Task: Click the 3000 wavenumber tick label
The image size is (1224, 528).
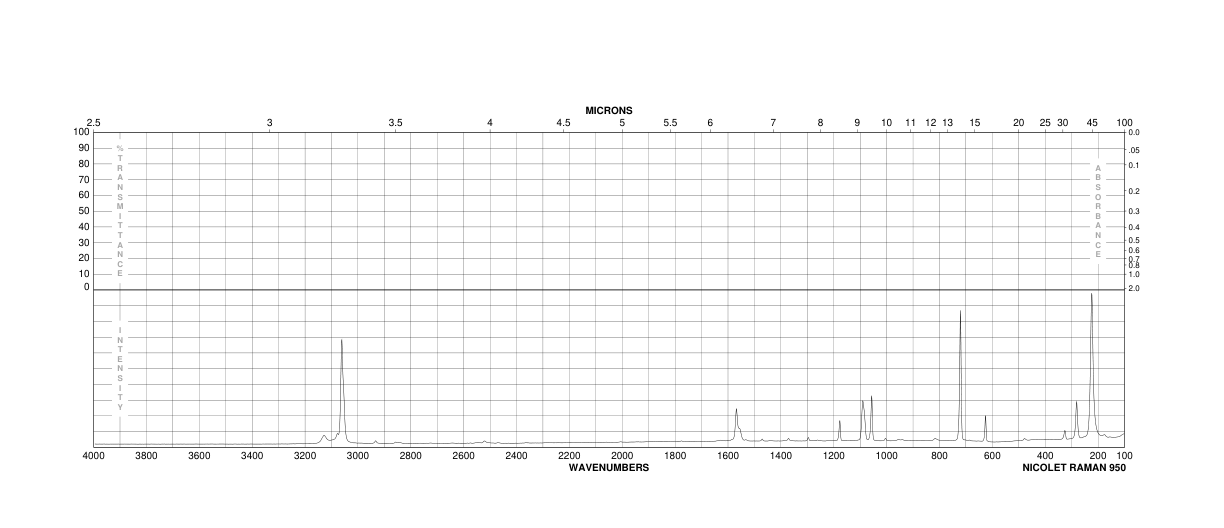Action: 358,456
